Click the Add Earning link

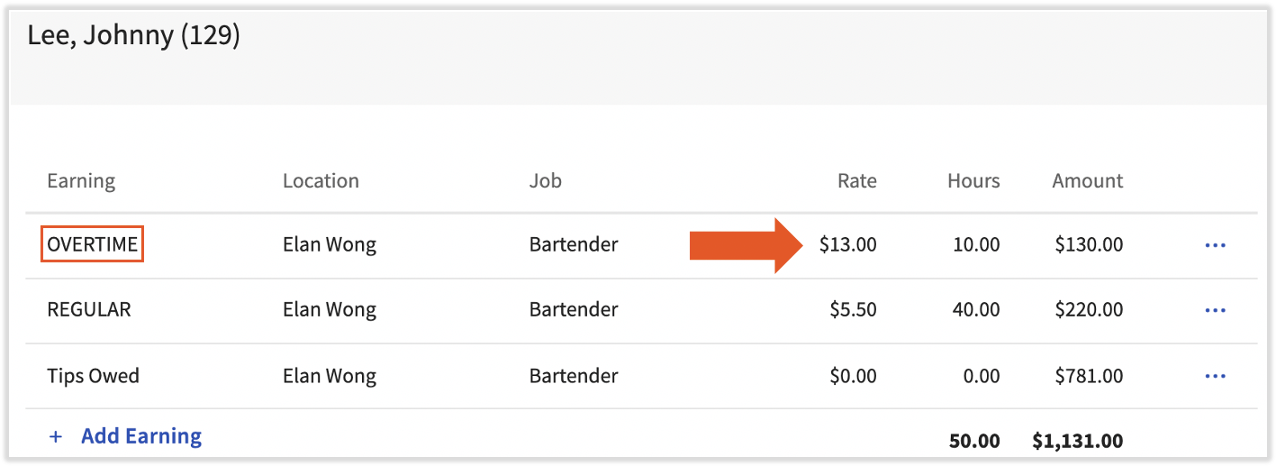[141, 437]
